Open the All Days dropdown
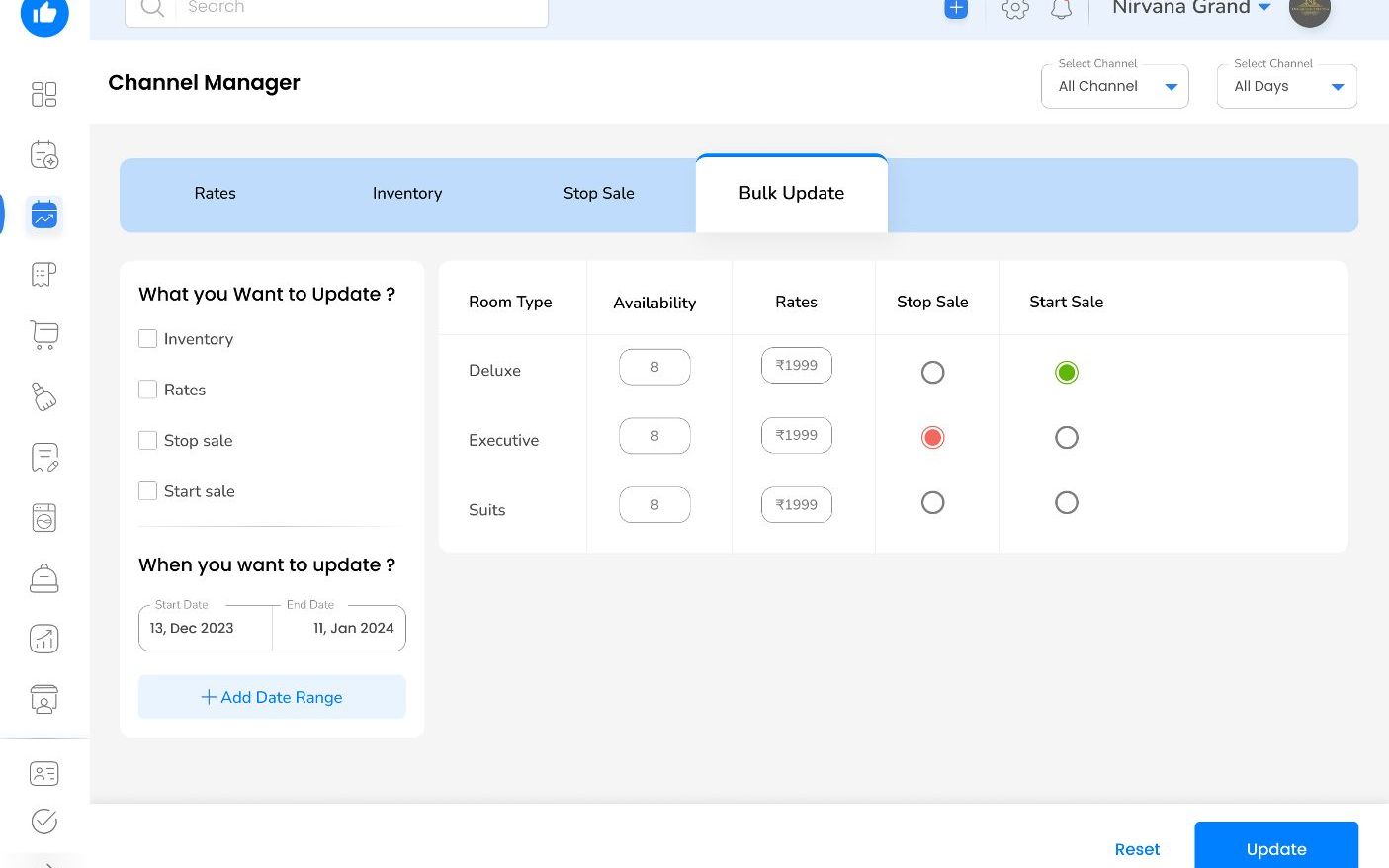1389x868 pixels. pos(1286,87)
